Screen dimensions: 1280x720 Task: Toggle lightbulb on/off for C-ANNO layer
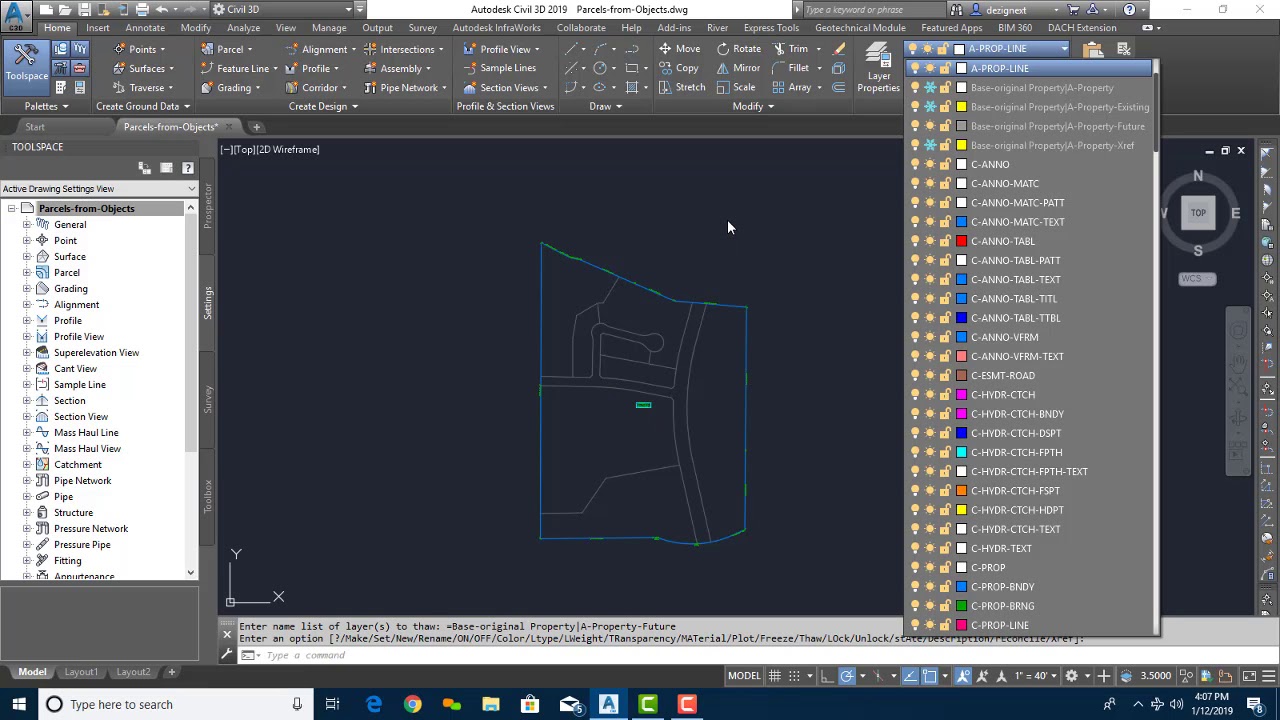(x=915, y=165)
